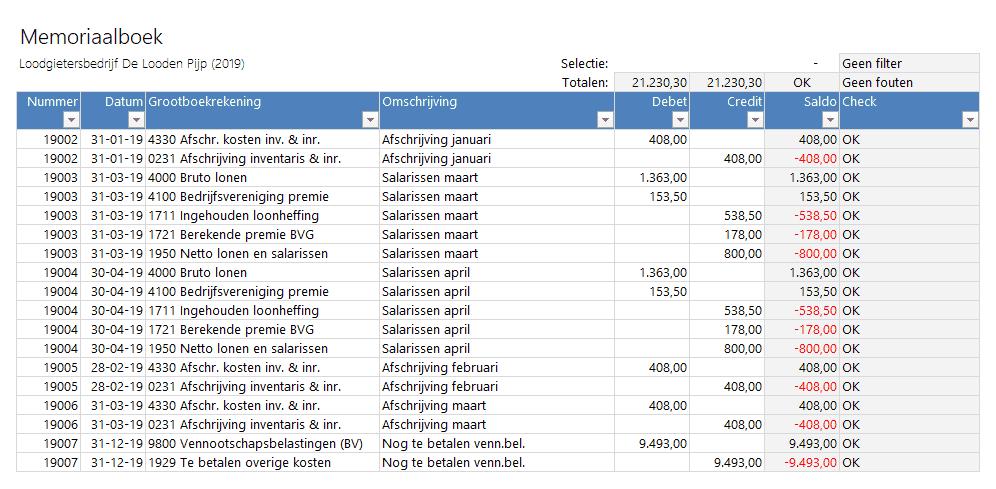This screenshot has width=996, height=489.
Task: Click the Grootboekrekening header label text
Action: pos(205,101)
